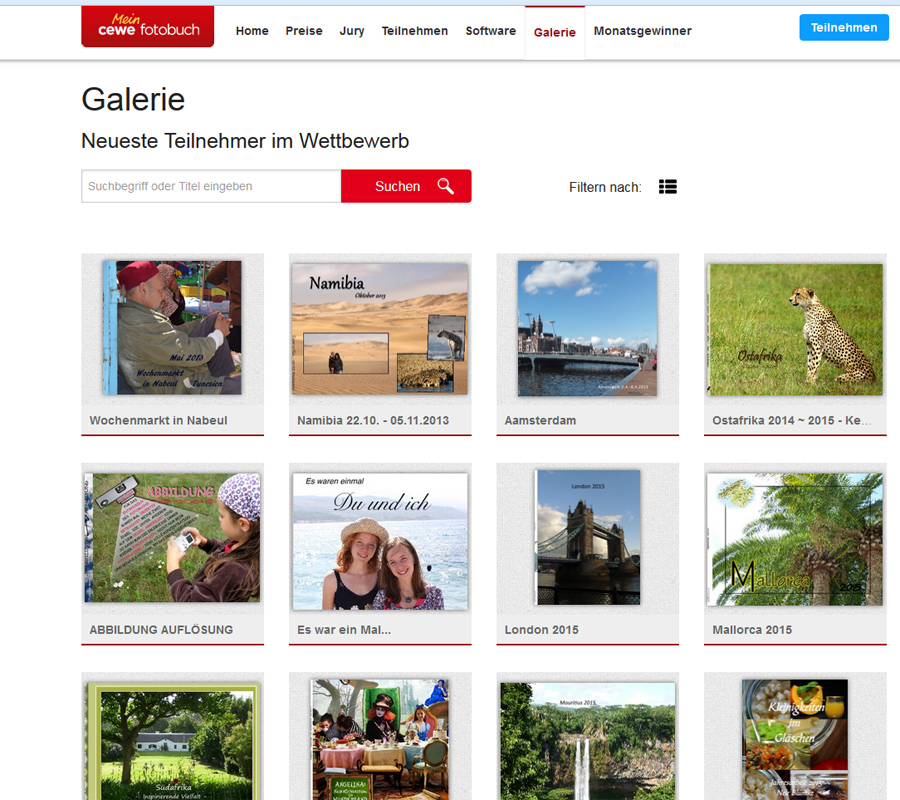Go to the Home menu item
900x800 pixels.
point(252,31)
